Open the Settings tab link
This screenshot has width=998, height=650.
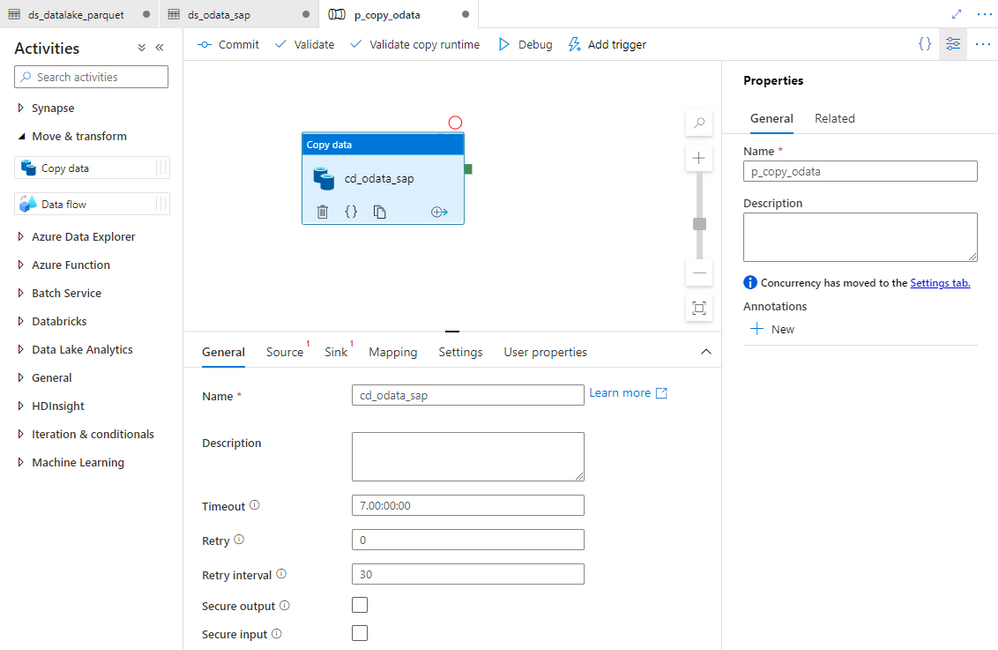pyautogui.click(x=940, y=283)
